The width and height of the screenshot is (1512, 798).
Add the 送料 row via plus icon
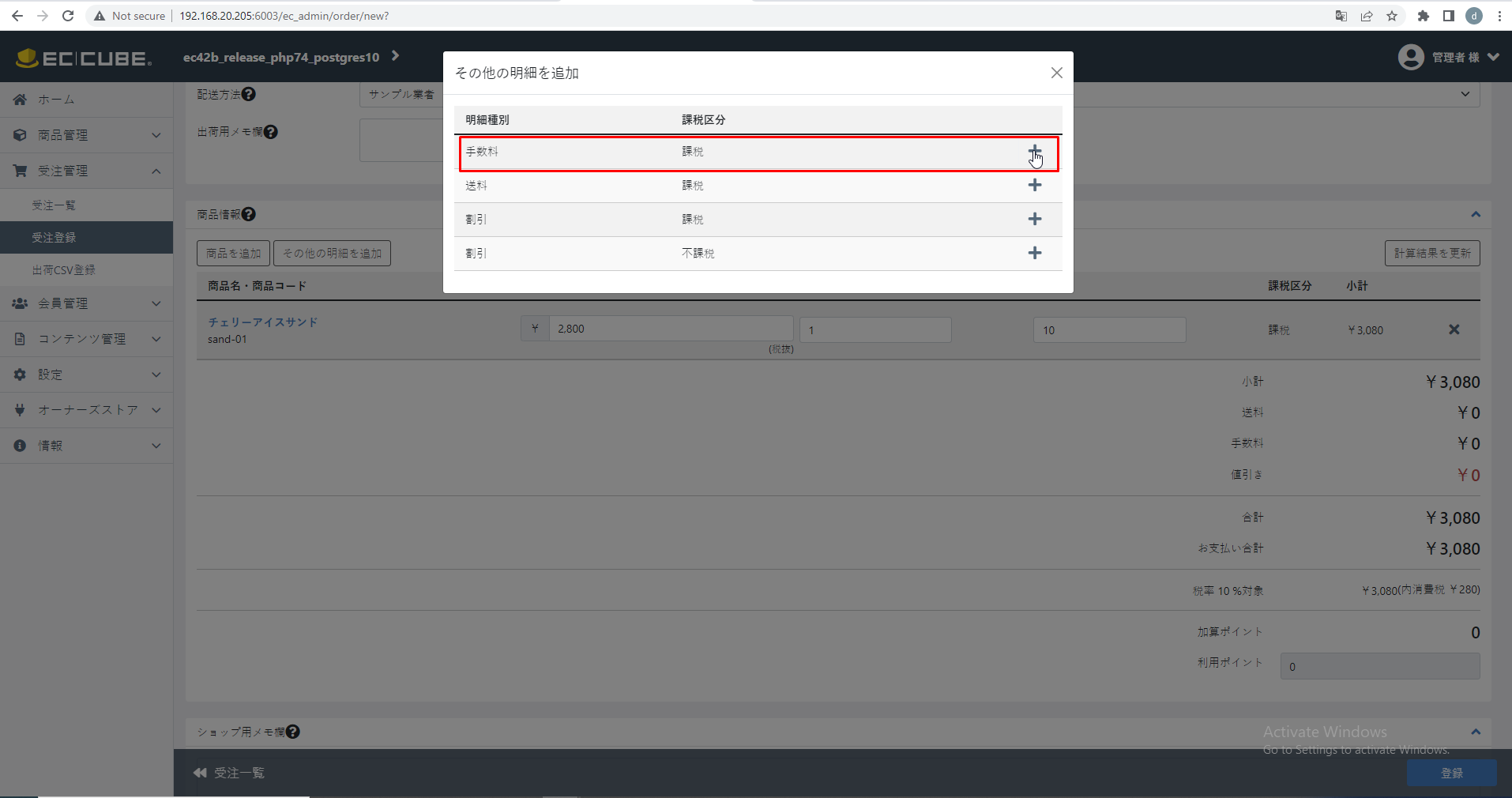click(1034, 185)
